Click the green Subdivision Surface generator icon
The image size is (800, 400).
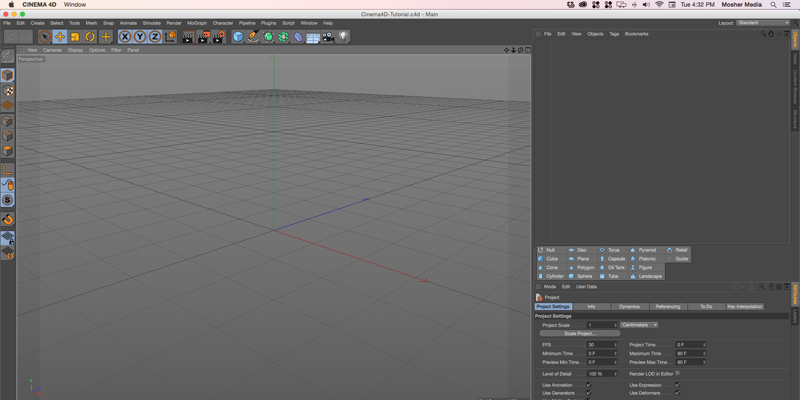pyautogui.click(x=268, y=37)
